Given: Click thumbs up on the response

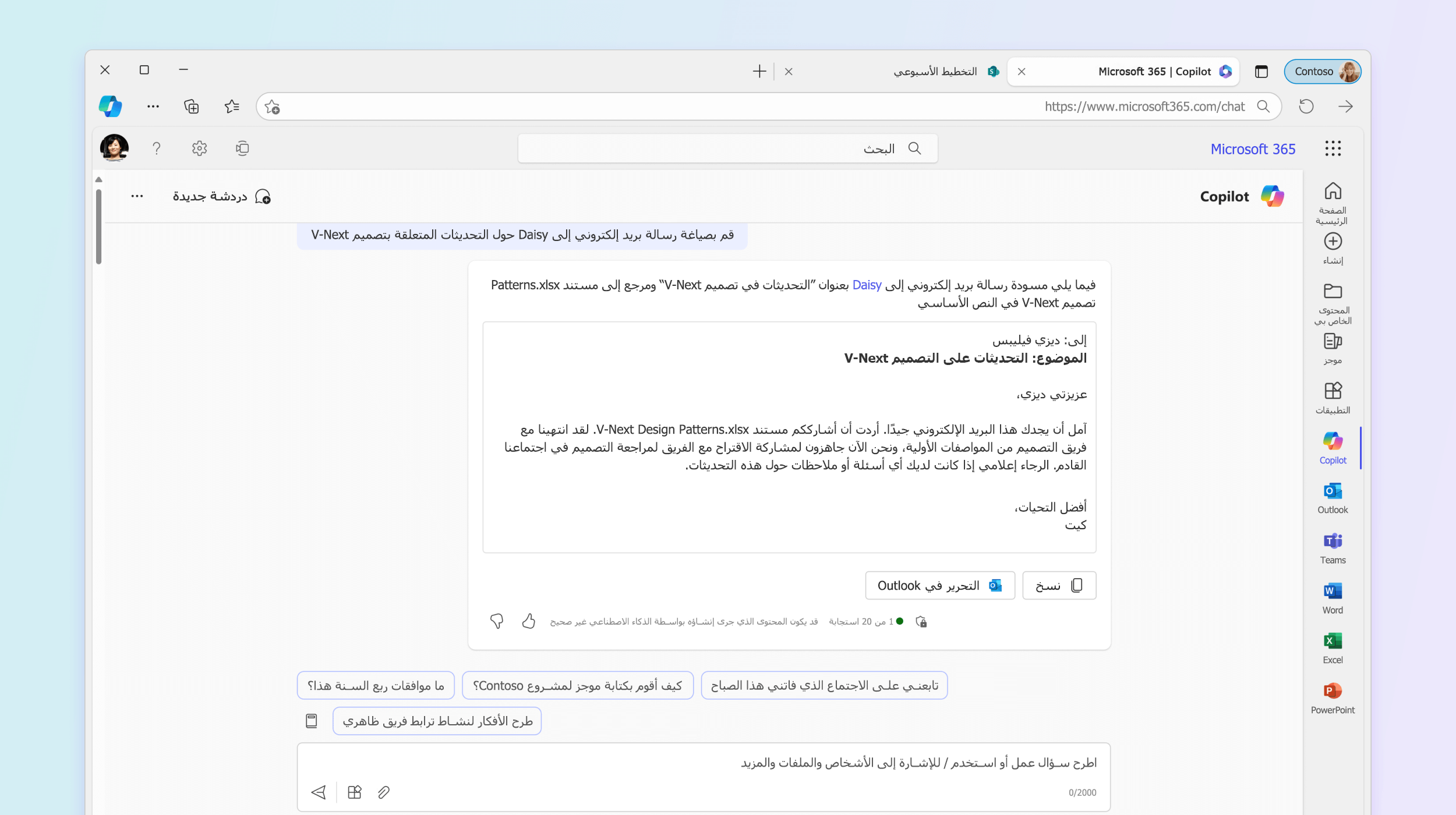Looking at the screenshot, I should pyautogui.click(x=528, y=621).
